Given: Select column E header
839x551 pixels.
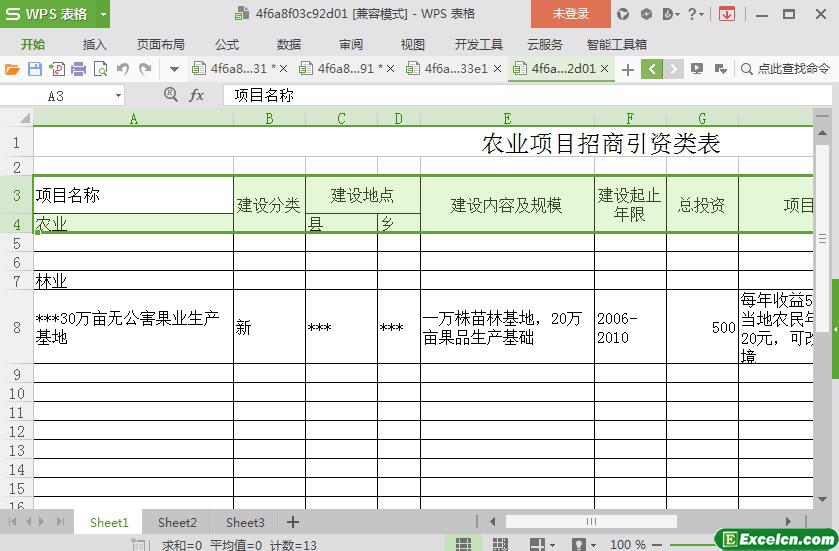Looking at the screenshot, I should pos(507,118).
